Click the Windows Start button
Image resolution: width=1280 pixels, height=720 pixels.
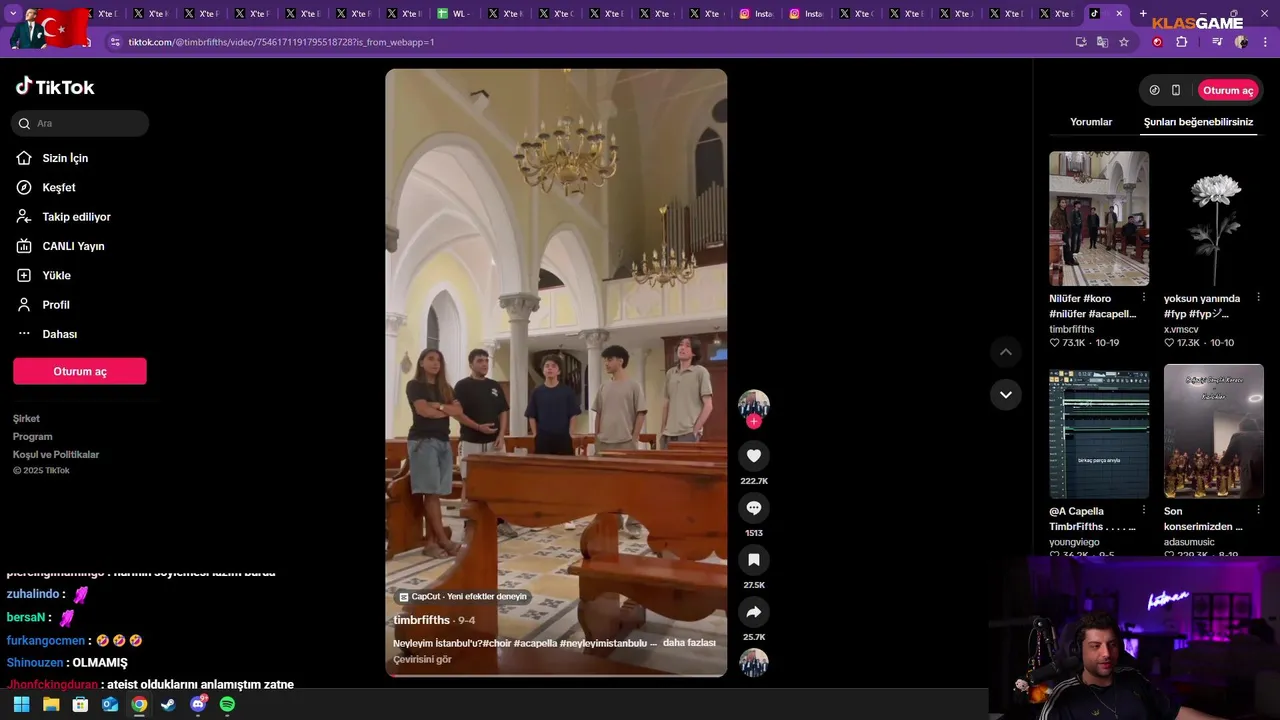pos(21,704)
